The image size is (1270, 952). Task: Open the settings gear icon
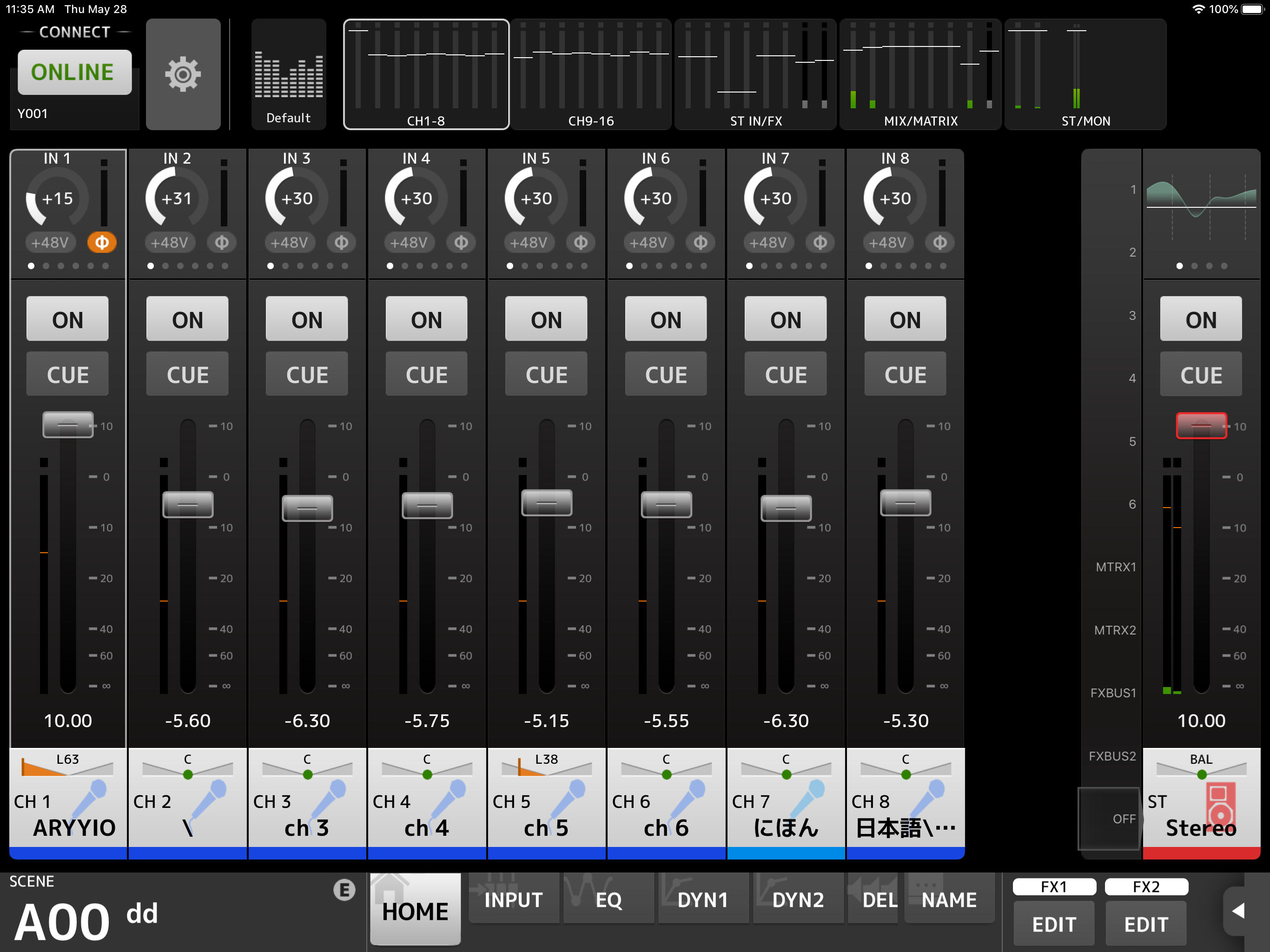(183, 74)
